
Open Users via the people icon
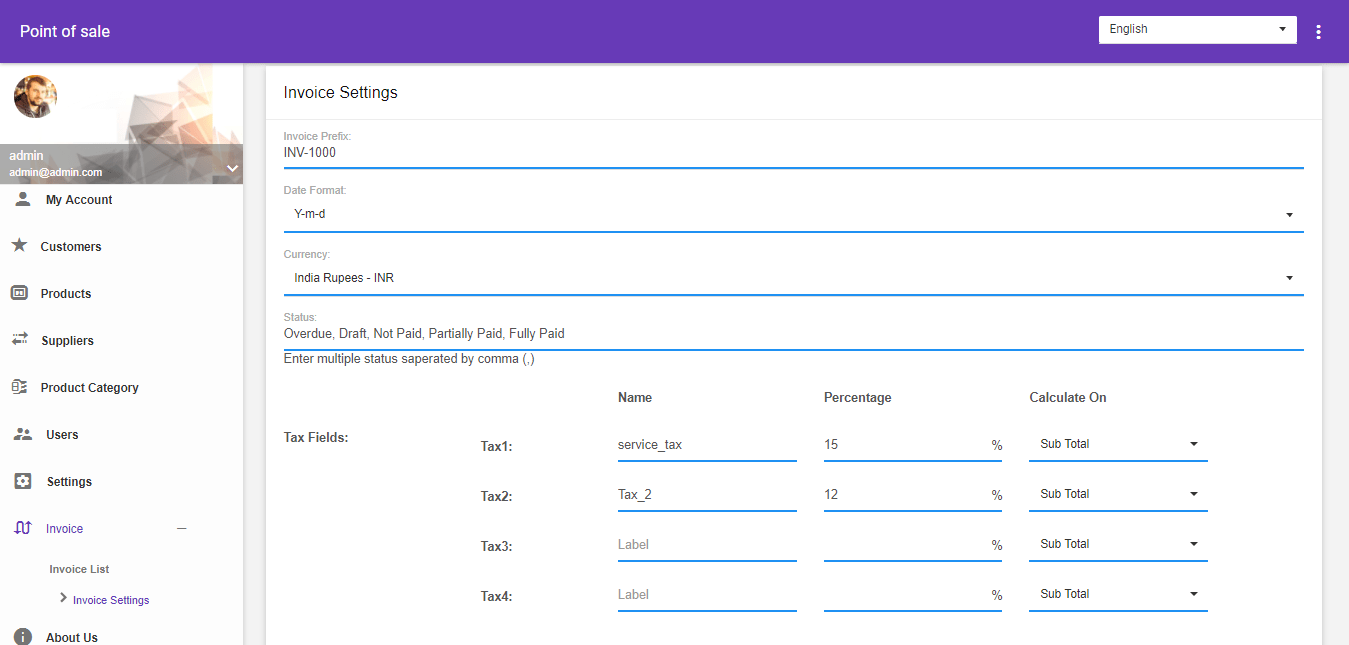22,434
